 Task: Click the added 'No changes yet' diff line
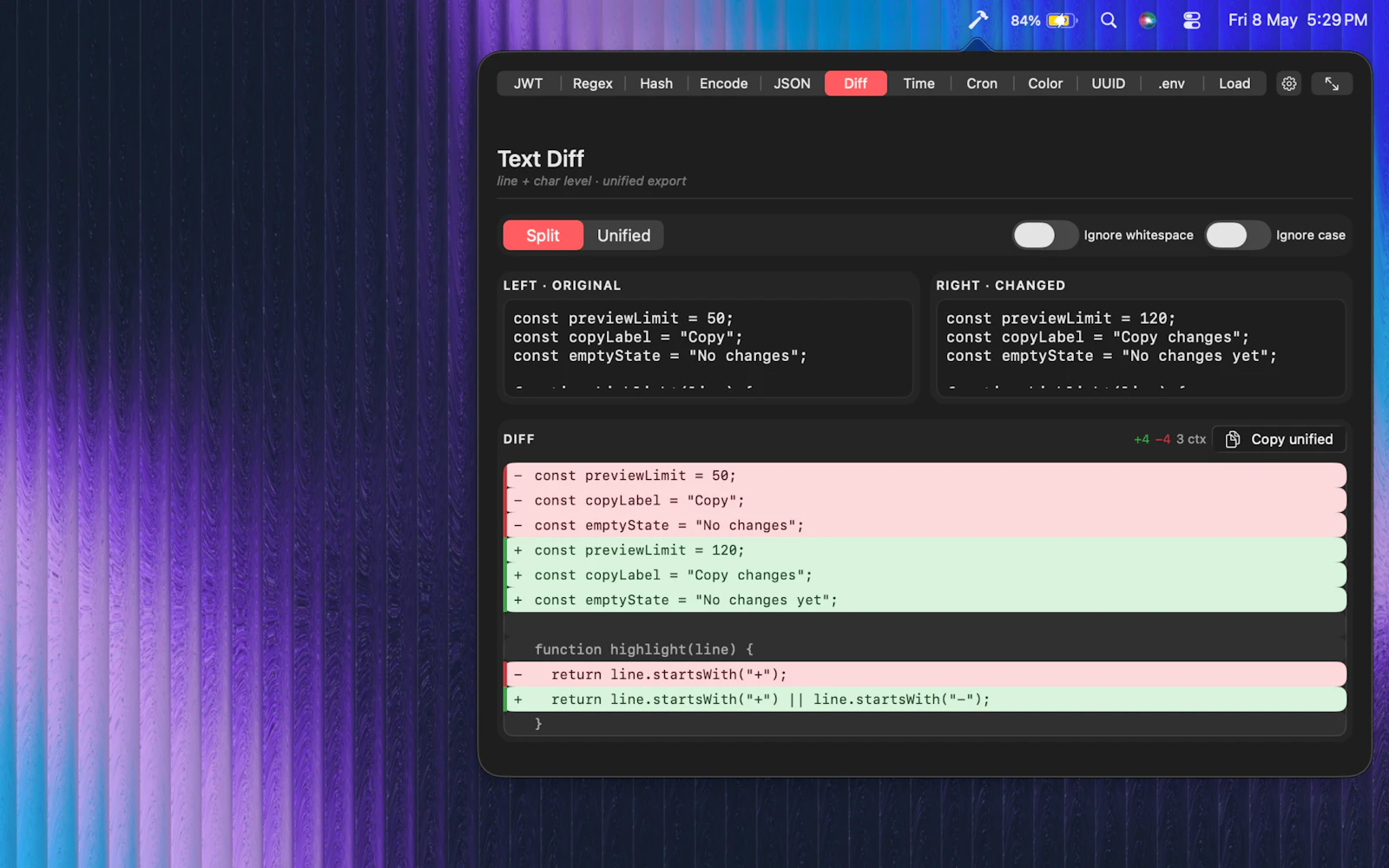pyautogui.click(x=925, y=600)
